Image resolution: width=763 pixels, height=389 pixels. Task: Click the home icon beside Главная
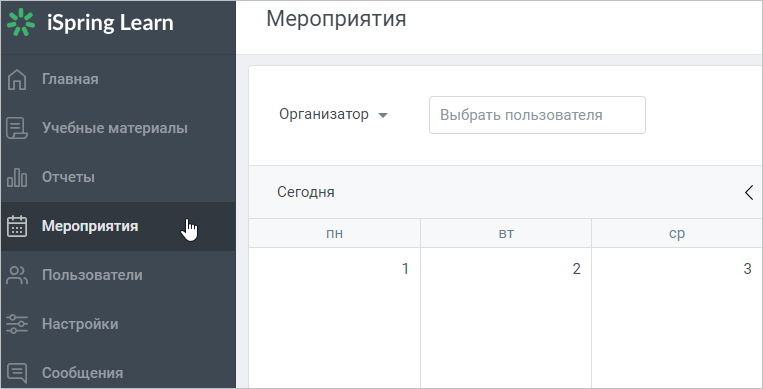[x=17, y=79]
